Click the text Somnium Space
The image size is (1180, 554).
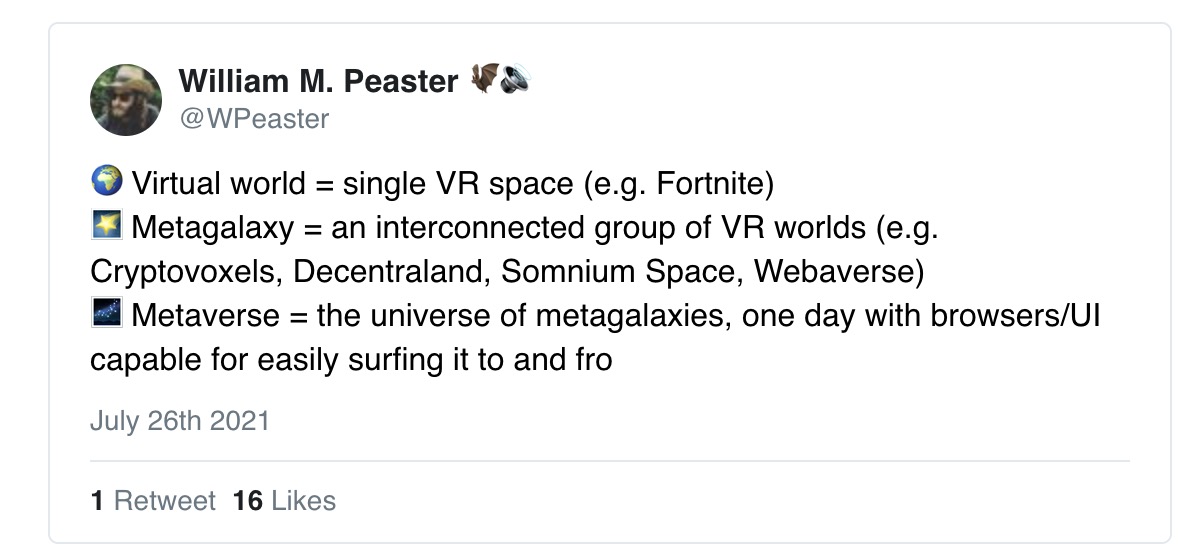coord(617,271)
